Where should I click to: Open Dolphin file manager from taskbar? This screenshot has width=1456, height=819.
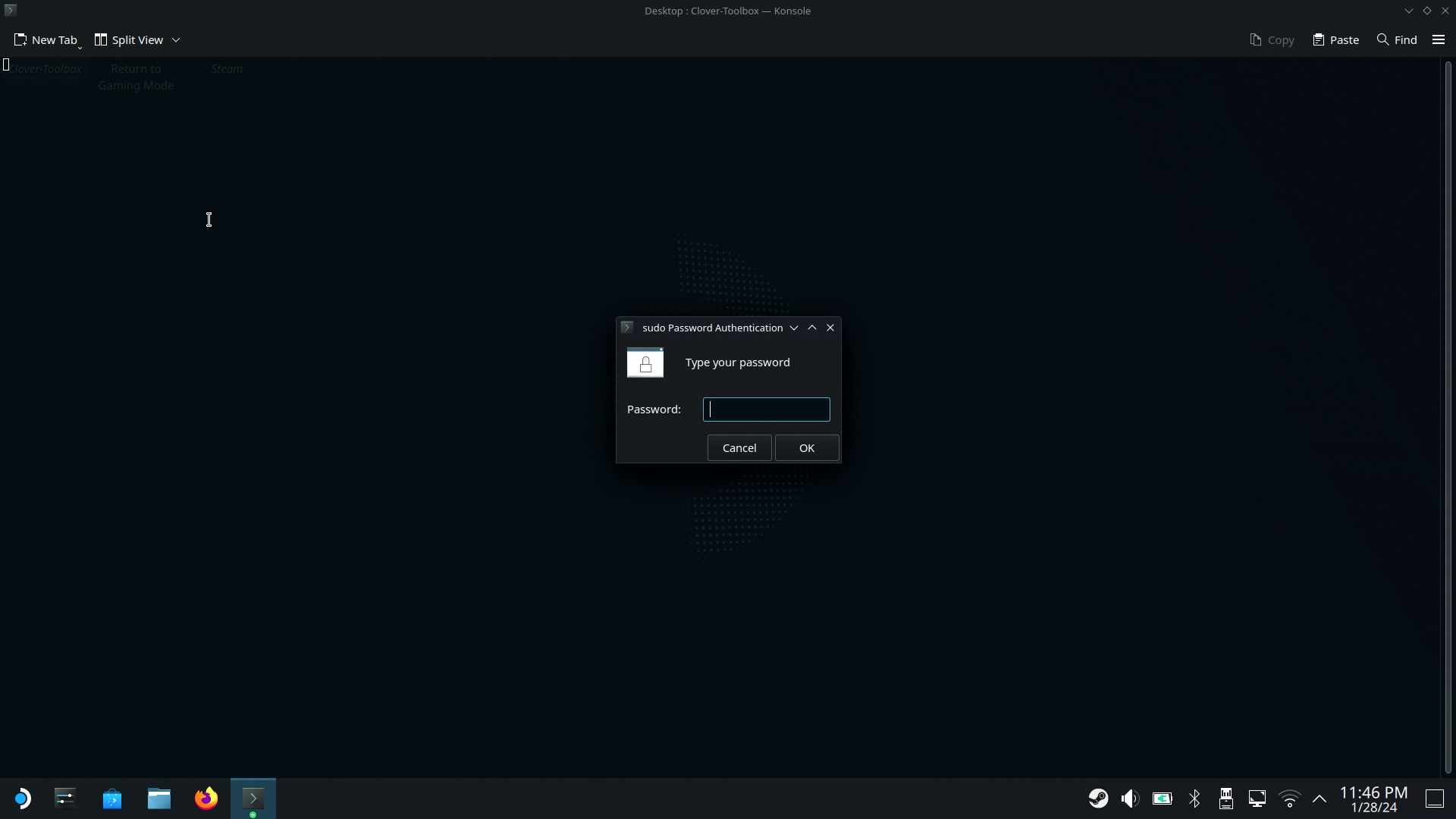pos(159,799)
